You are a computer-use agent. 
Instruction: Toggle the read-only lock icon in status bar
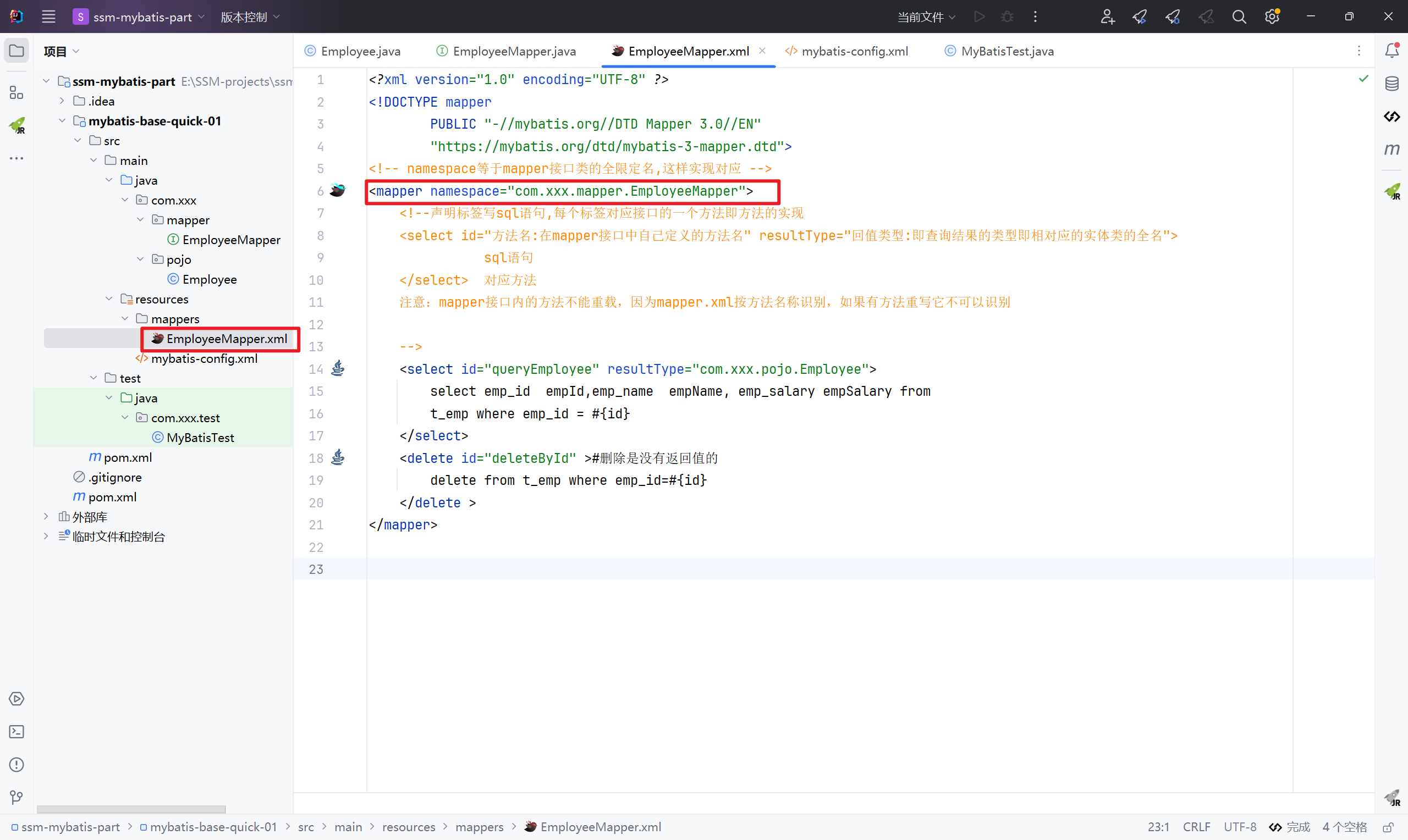1388,827
